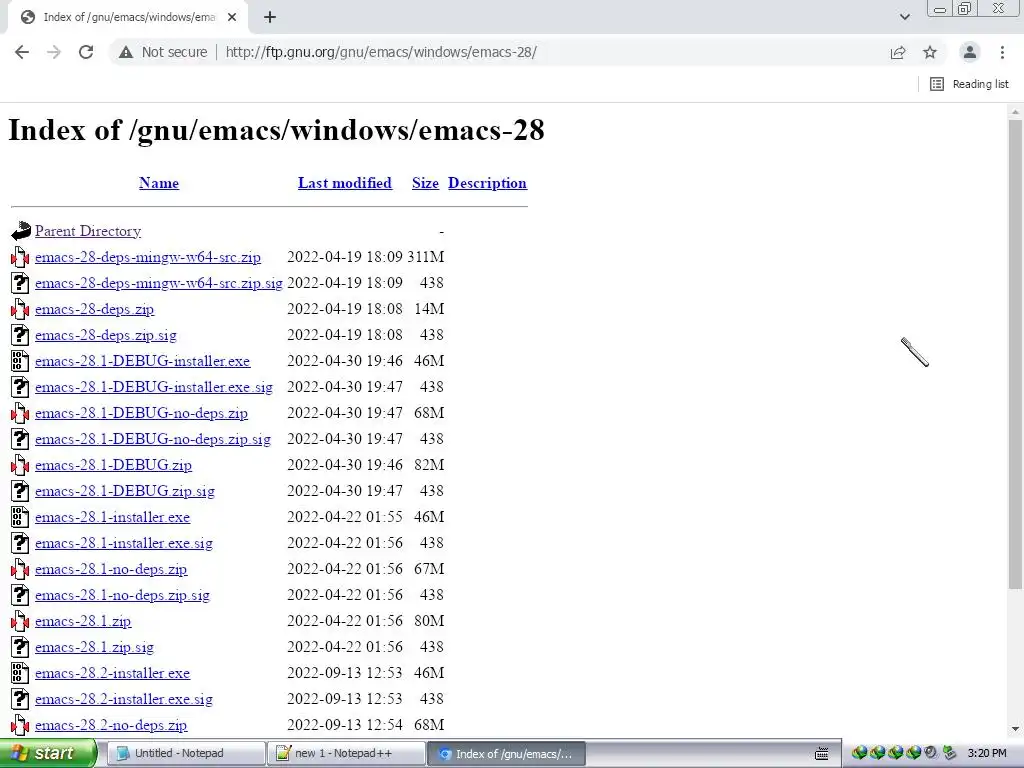The height and width of the screenshot is (768, 1024).
Task: Click binary icon beside emacs-28.1-DEBUG-installer.exe
Action: pos(20,361)
